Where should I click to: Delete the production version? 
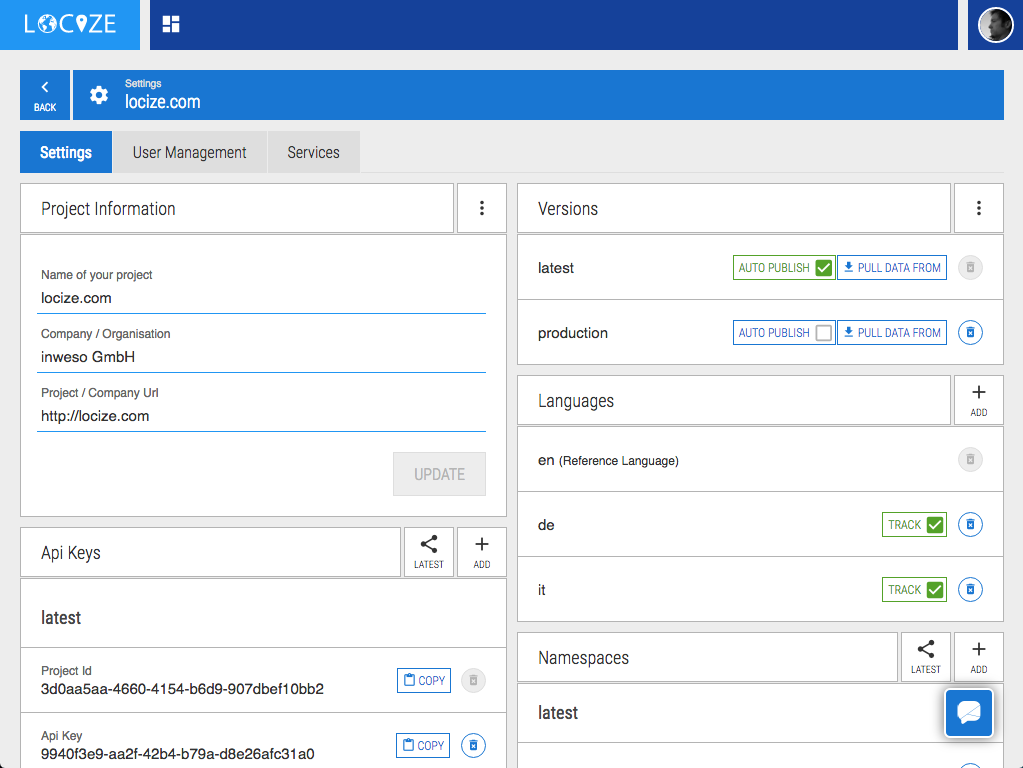(x=970, y=333)
